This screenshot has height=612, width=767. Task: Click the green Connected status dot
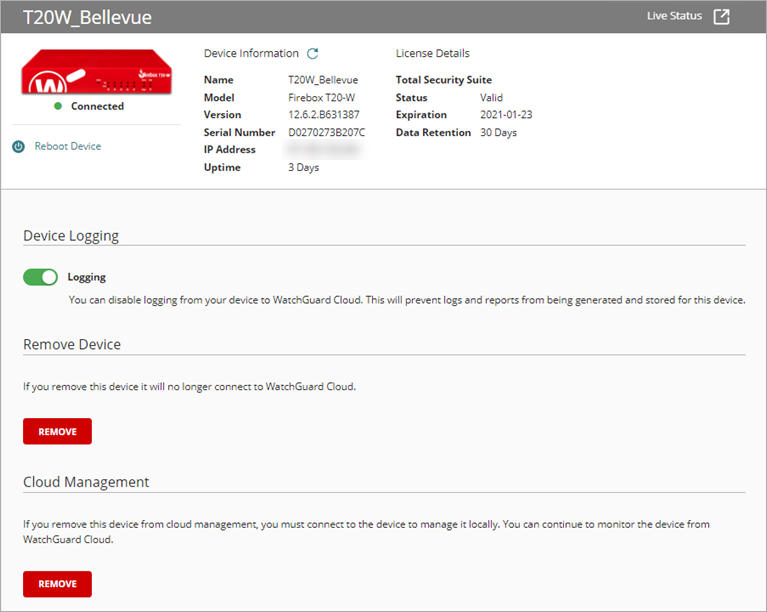pos(58,106)
